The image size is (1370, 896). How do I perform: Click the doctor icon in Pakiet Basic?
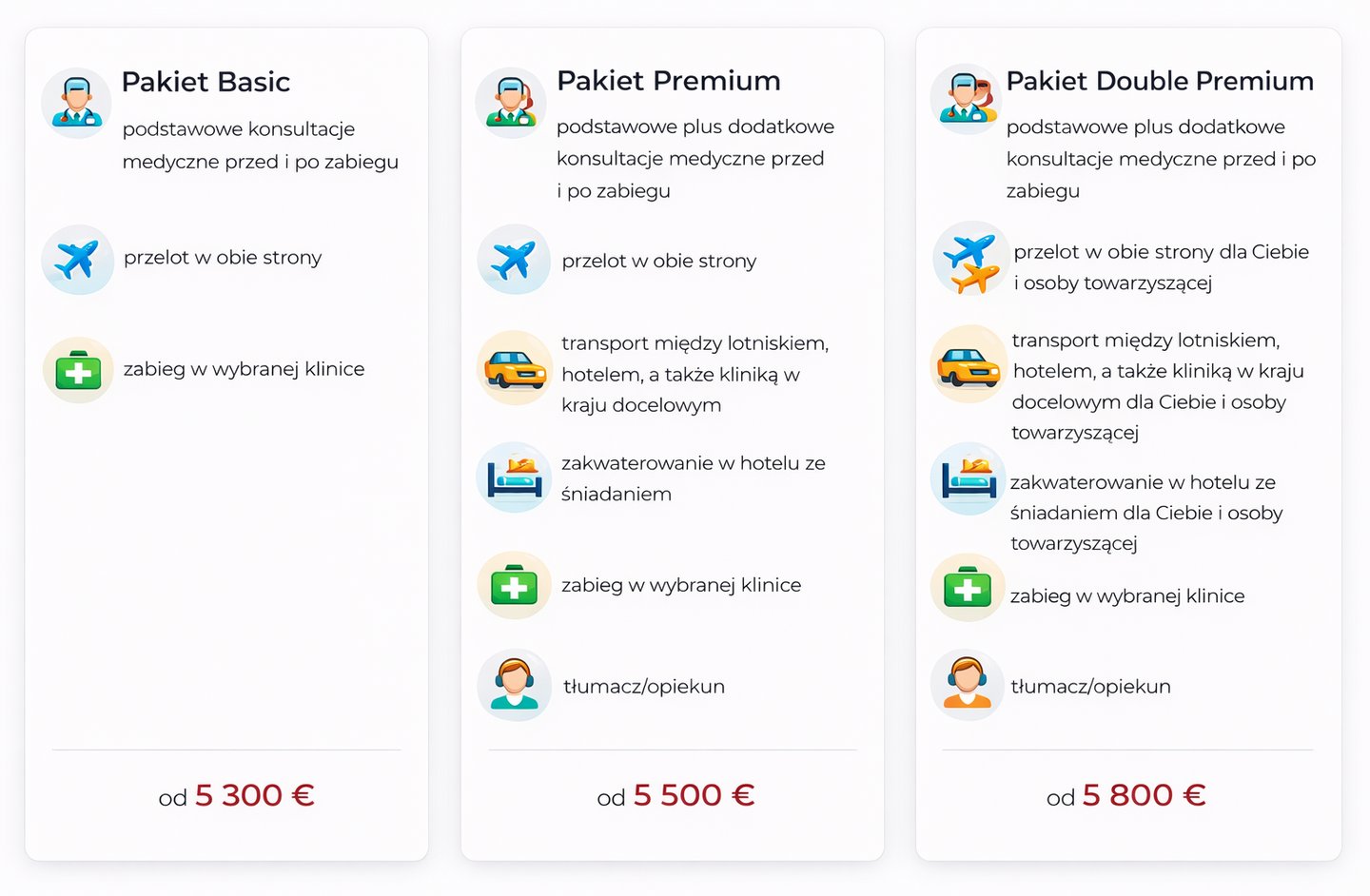tap(77, 103)
